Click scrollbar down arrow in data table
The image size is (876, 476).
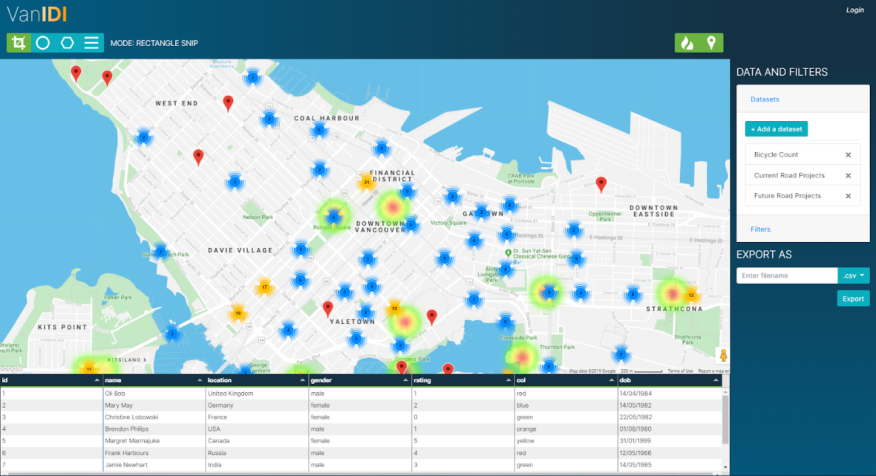(725, 467)
